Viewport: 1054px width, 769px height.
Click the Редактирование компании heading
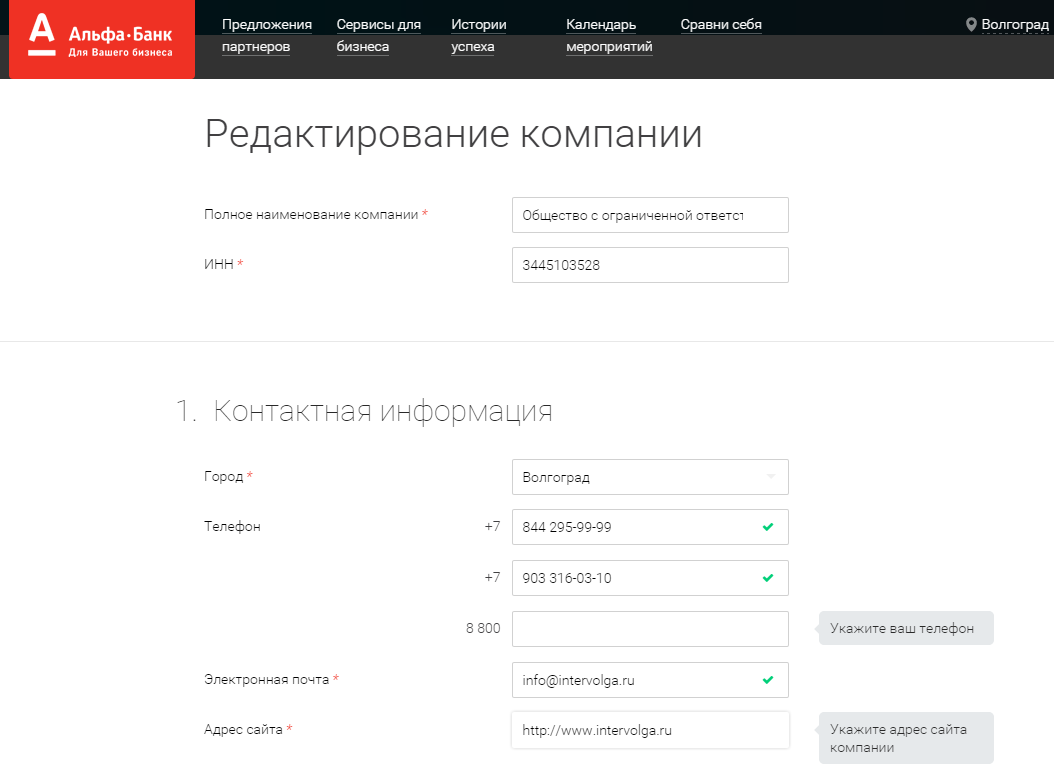(453, 134)
